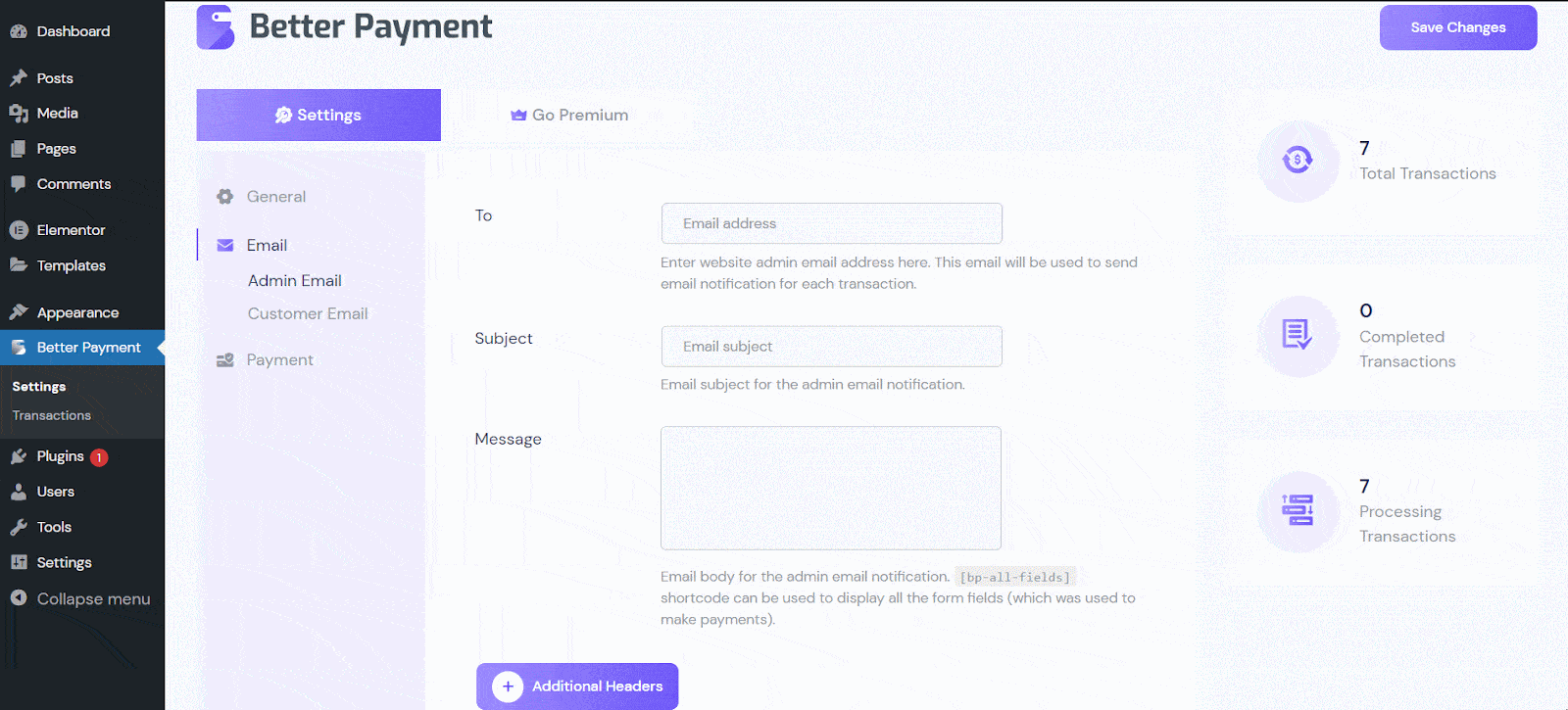Click the Plugins update badge
Screen dimensions: 1568x710
pyautogui.click(x=99, y=457)
